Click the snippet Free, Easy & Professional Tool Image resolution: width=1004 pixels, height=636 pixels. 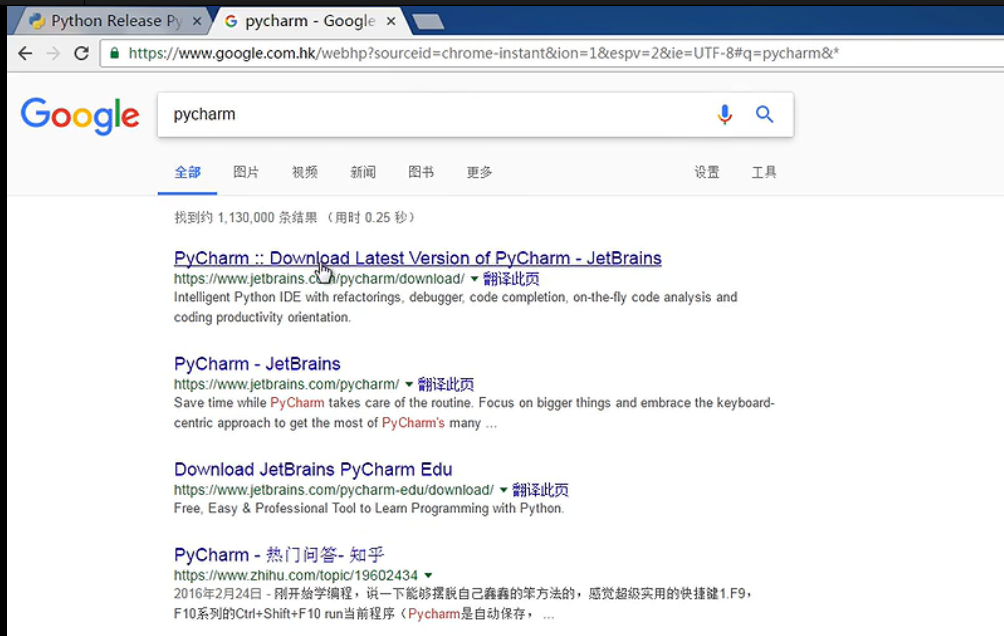[x=369, y=509]
